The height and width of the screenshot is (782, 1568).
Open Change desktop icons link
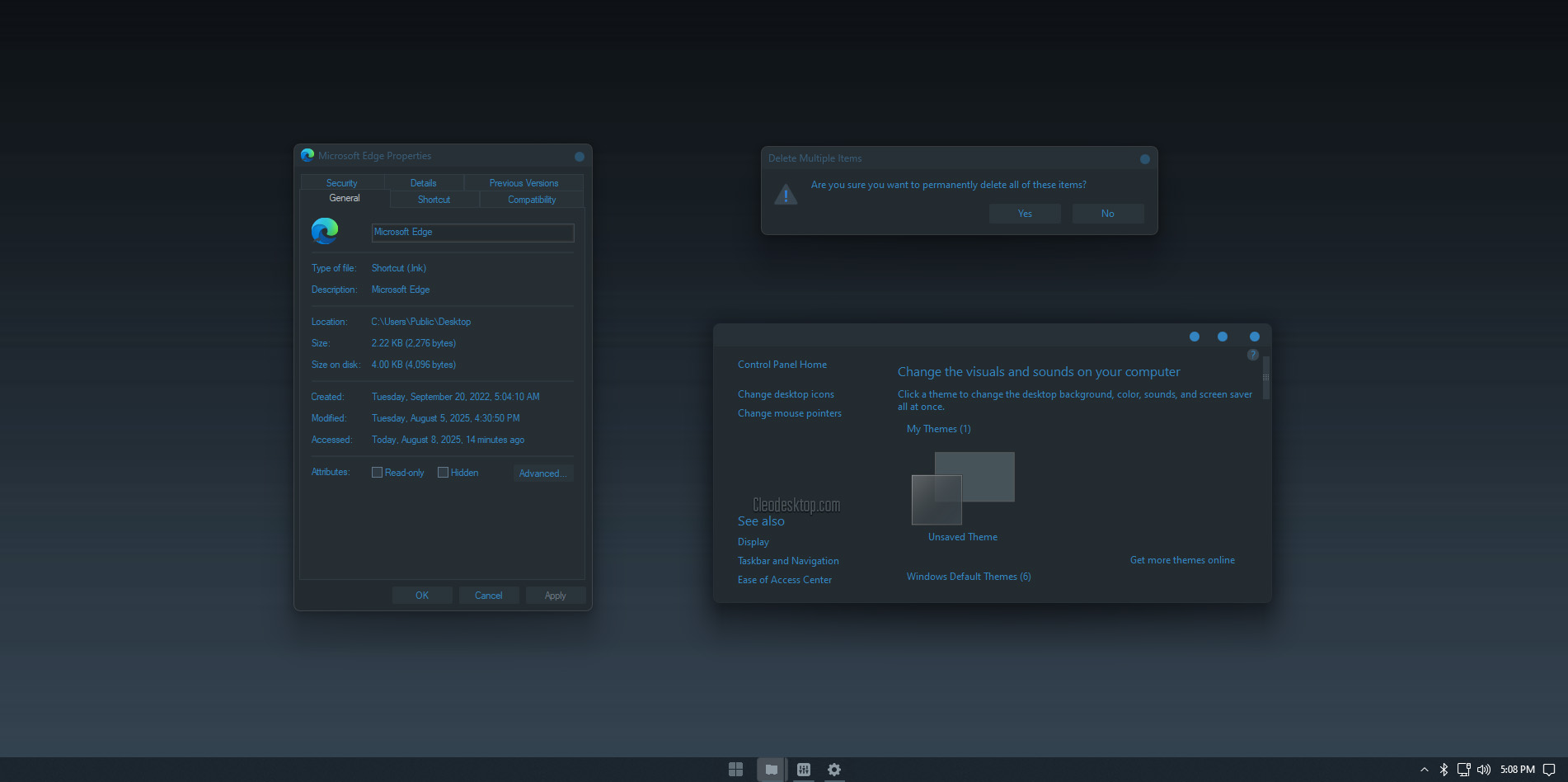click(x=786, y=394)
